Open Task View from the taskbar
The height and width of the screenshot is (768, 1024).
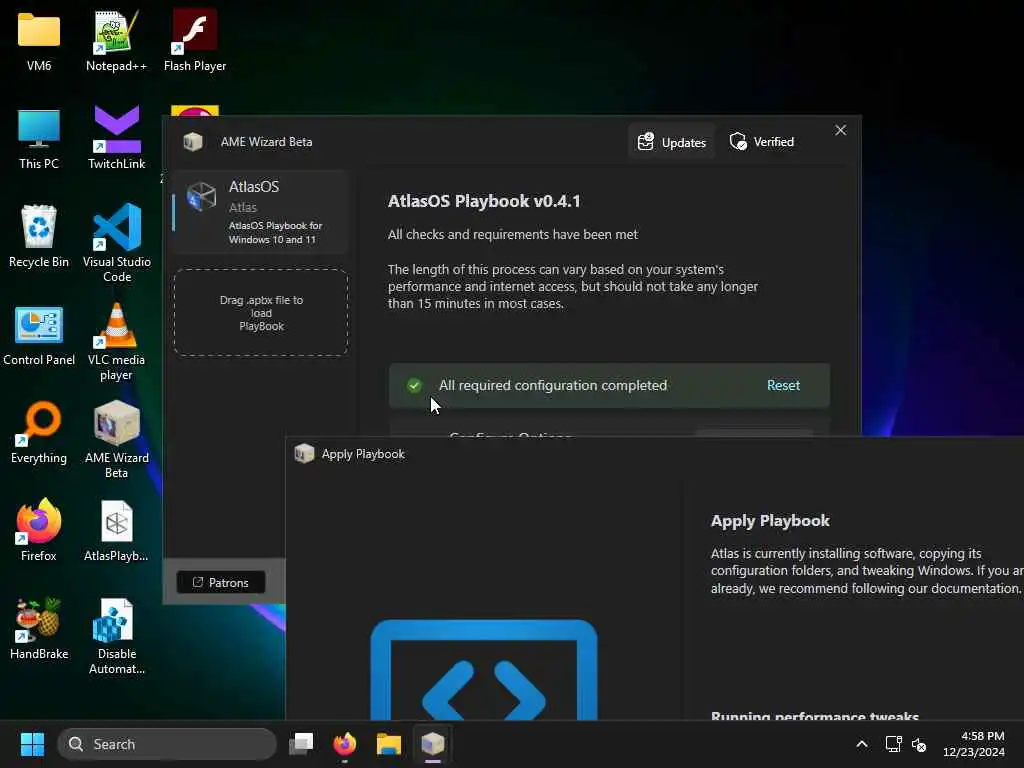301,744
